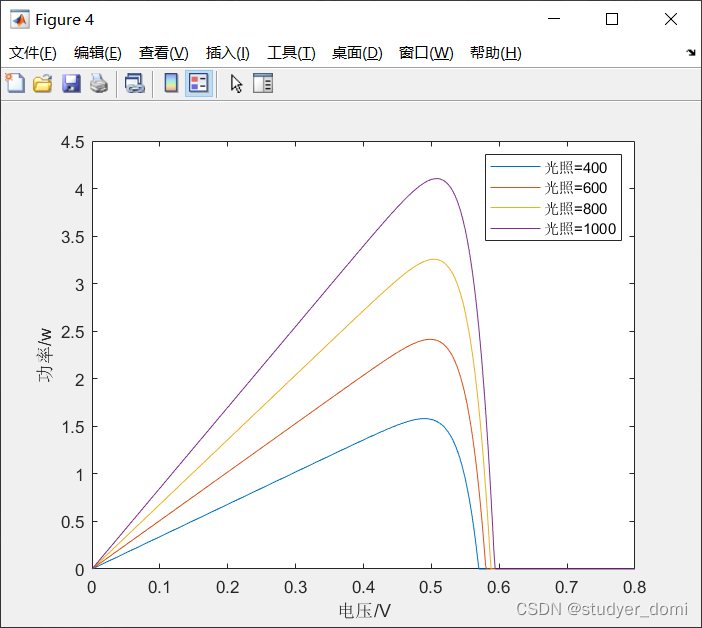The image size is (702, 628).
Task: Open the 帮助(H) menu
Action: [x=496, y=53]
